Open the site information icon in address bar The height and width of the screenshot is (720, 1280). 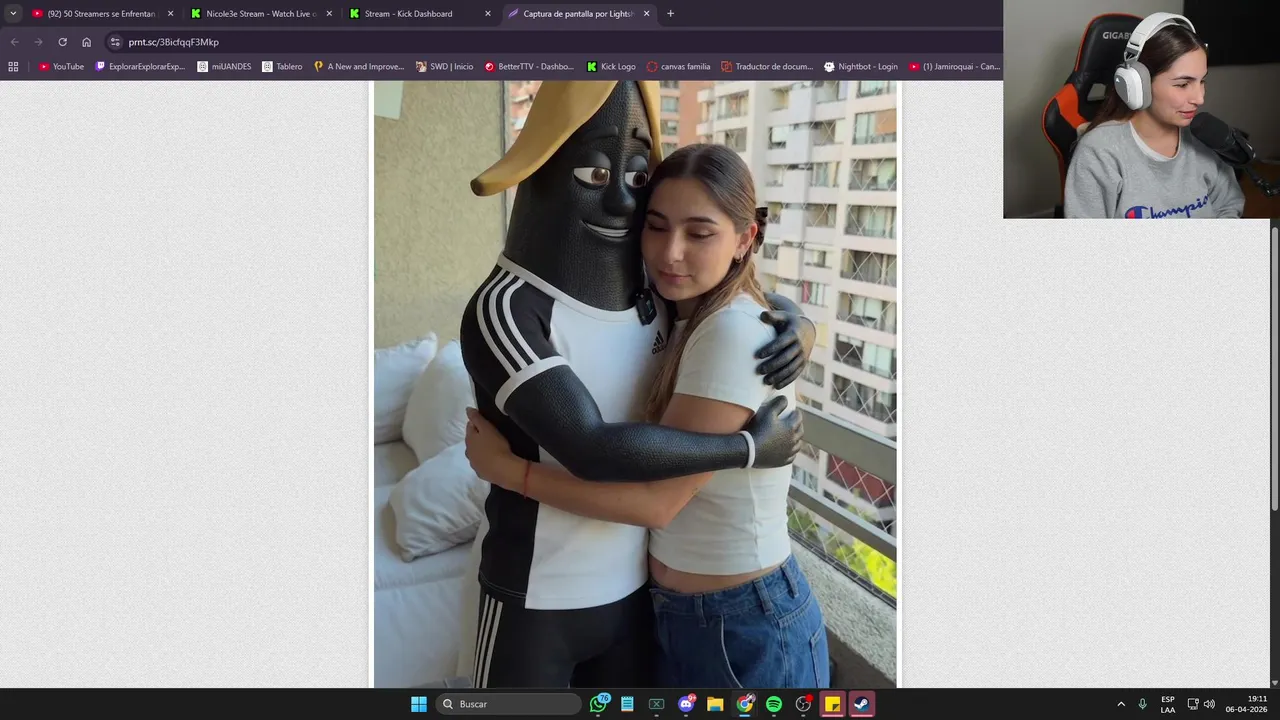click(x=115, y=42)
